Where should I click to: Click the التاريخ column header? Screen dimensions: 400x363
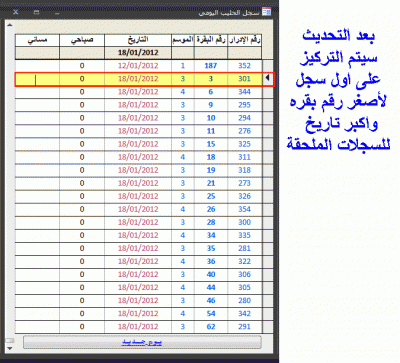click(138, 40)
